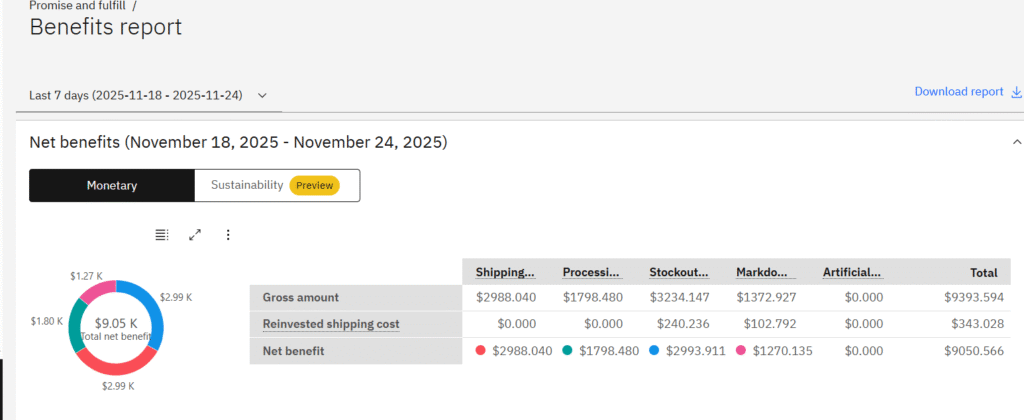The height and width of the screenshot is (420, 1024).
Task: Collapse the Net benefits section chevron
Action: pyautogui.click(x=1017, y=143)
